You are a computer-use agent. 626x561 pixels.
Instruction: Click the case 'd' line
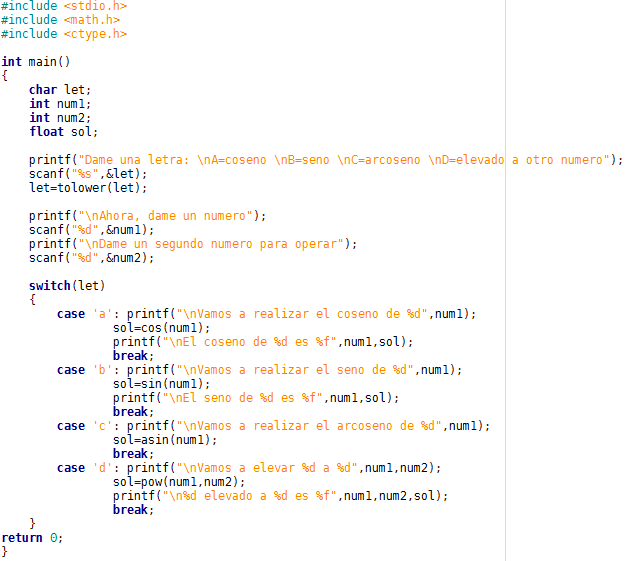click(249, 468)
